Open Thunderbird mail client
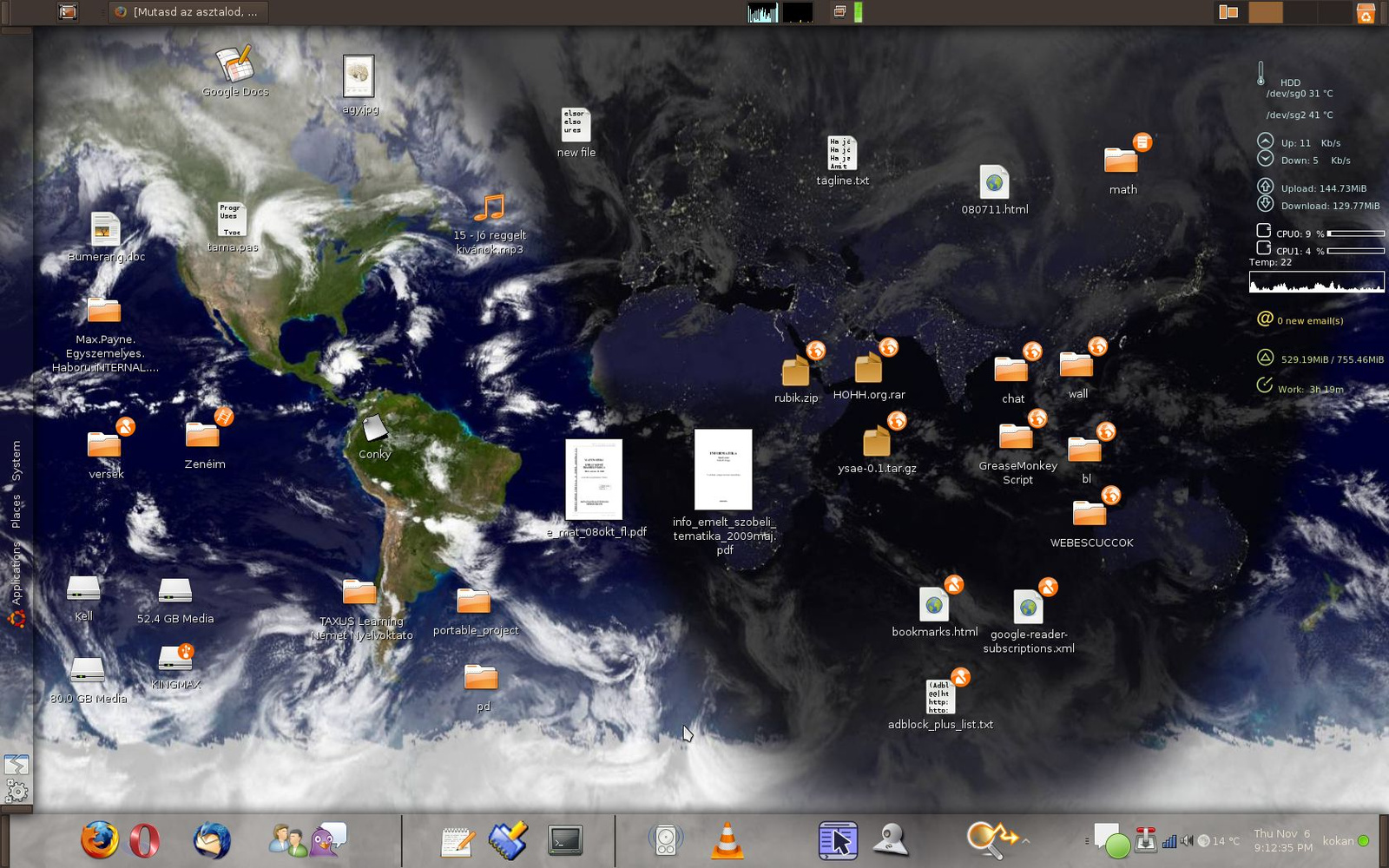 pyautogui.click(x=212, y=840)
